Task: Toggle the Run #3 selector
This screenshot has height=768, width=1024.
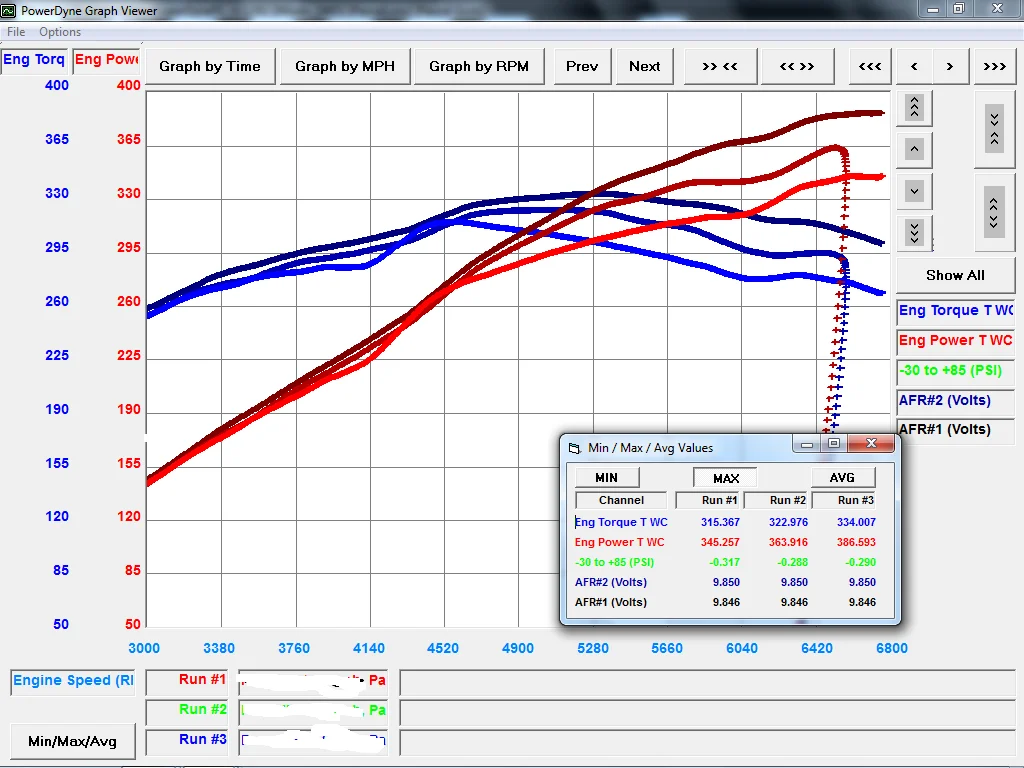Action: tap(187, 741)
